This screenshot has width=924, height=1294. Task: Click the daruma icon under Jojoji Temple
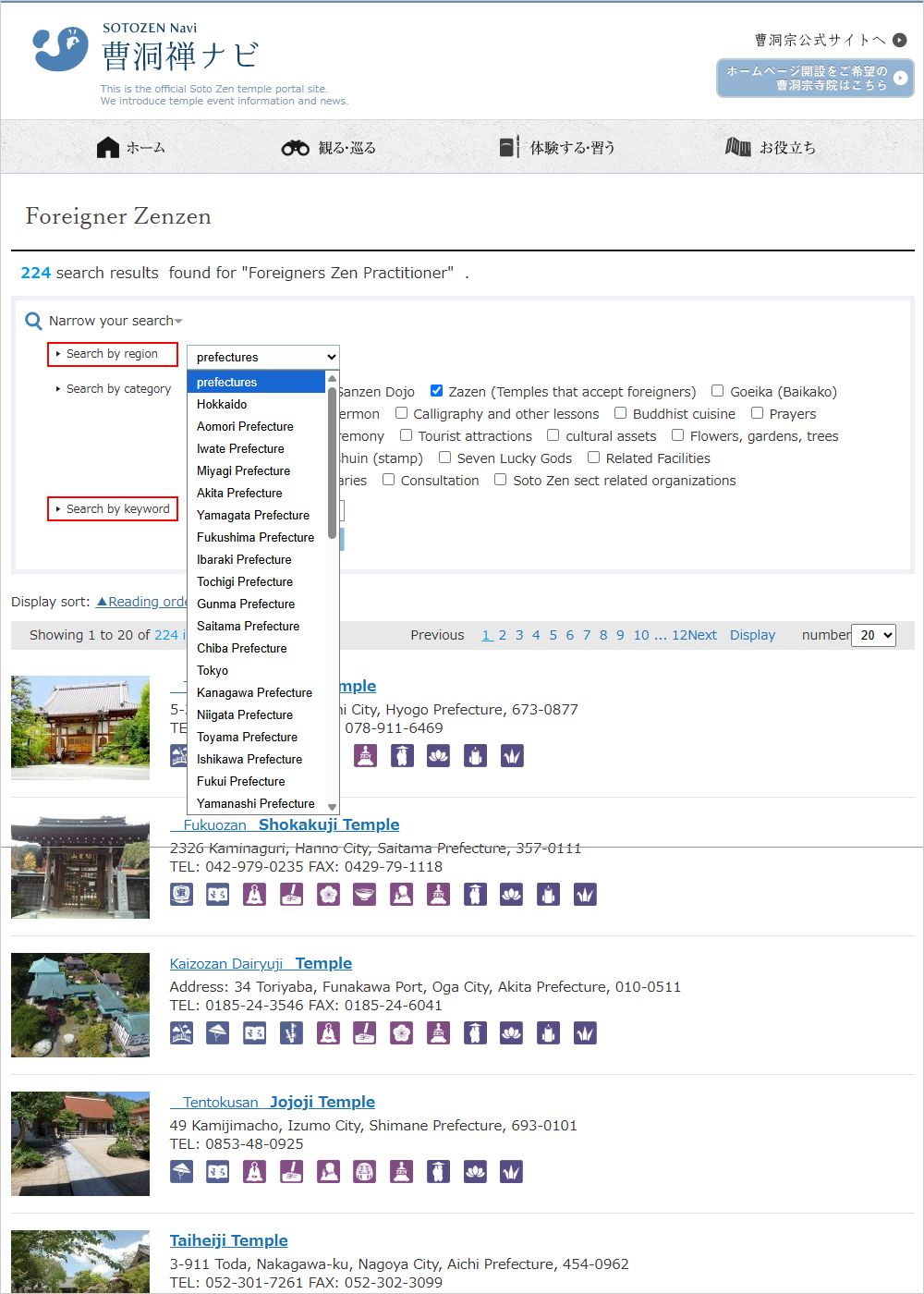point(365,1172)
